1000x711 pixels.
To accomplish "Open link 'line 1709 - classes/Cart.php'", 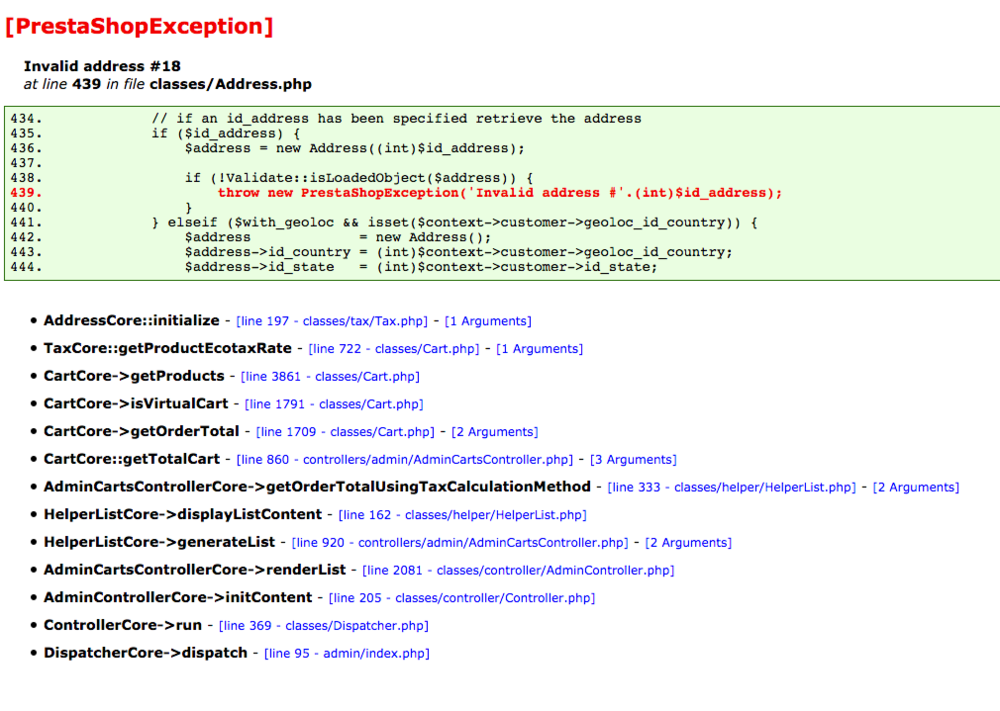I will (x=345, y=432).
